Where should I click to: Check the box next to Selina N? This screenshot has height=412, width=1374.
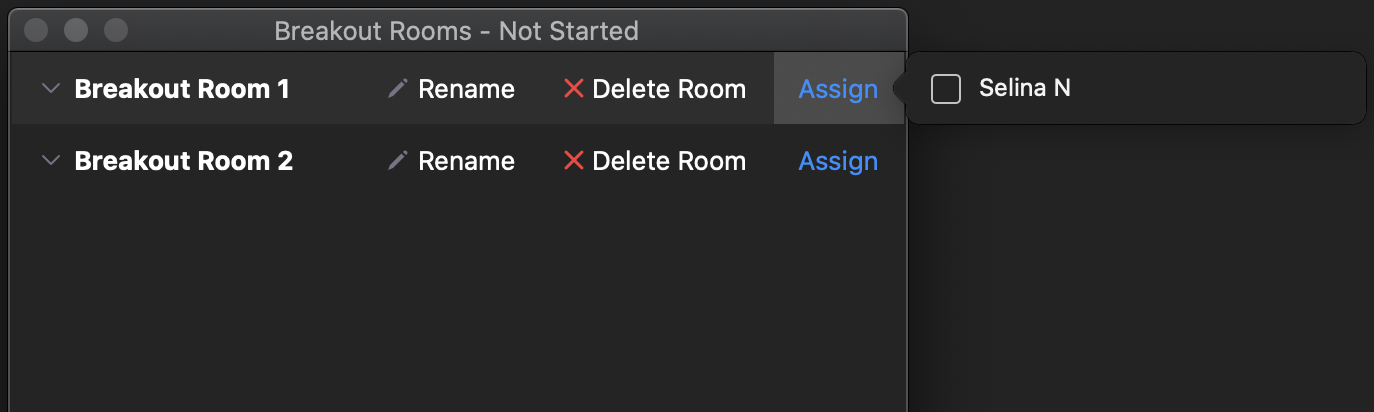click(946, 89)
